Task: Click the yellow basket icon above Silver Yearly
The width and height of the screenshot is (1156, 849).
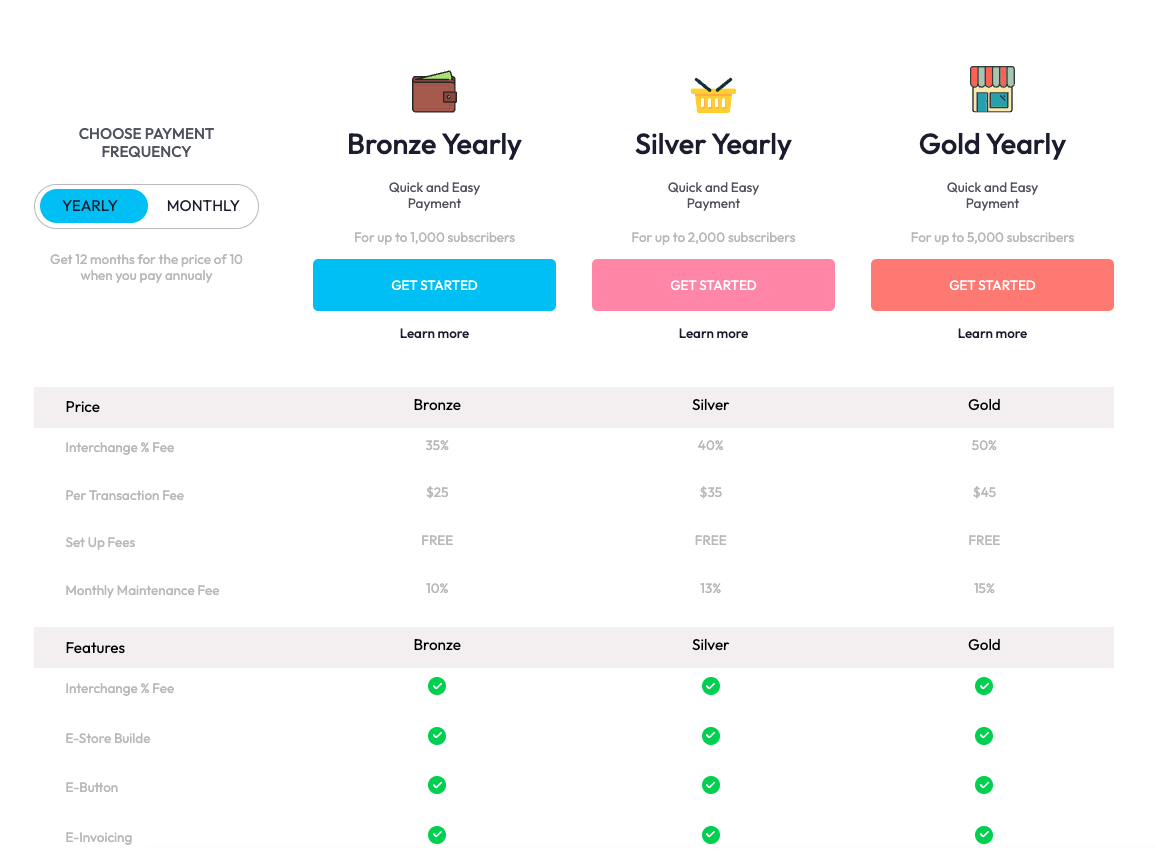Action: point(713,91)
